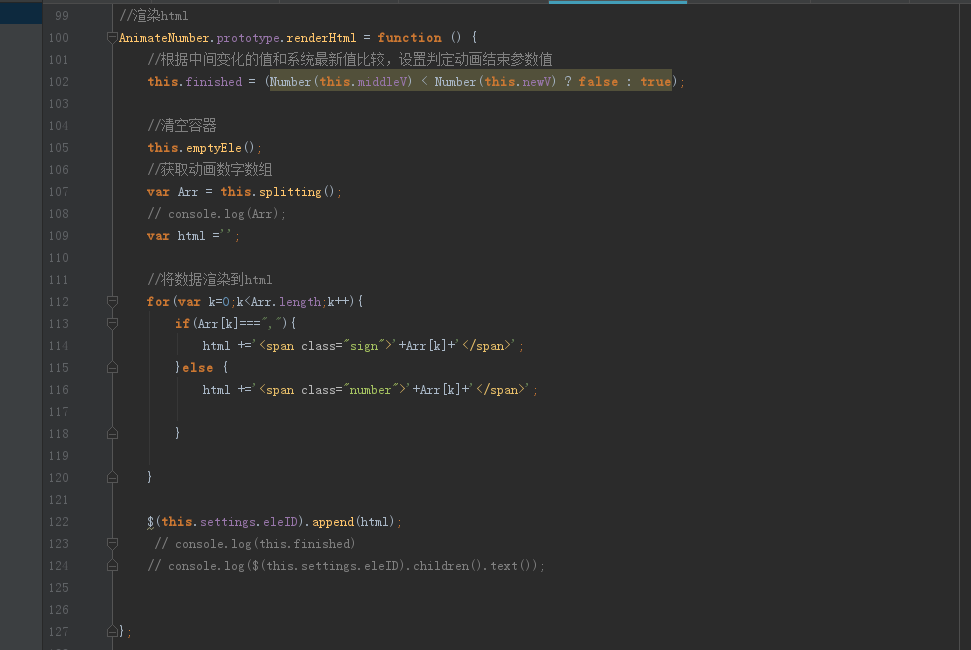Click the 'AnimateNumber' identifier on line 100
Screen dimensions: 971x650
click(x=164, y=38)
